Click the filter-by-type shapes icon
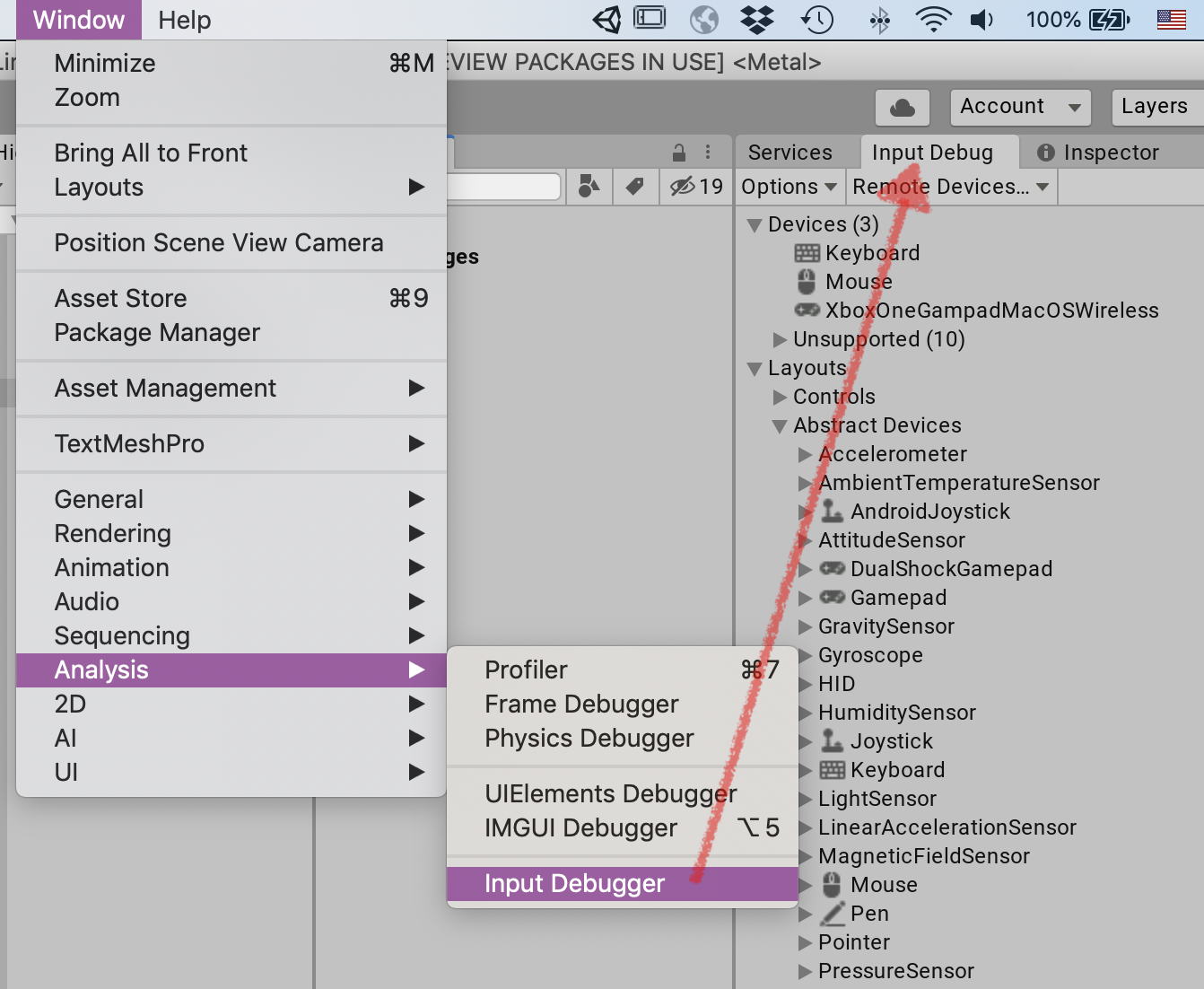The width and height of the screenshot is (1204, 989). (x=589, y=187)
